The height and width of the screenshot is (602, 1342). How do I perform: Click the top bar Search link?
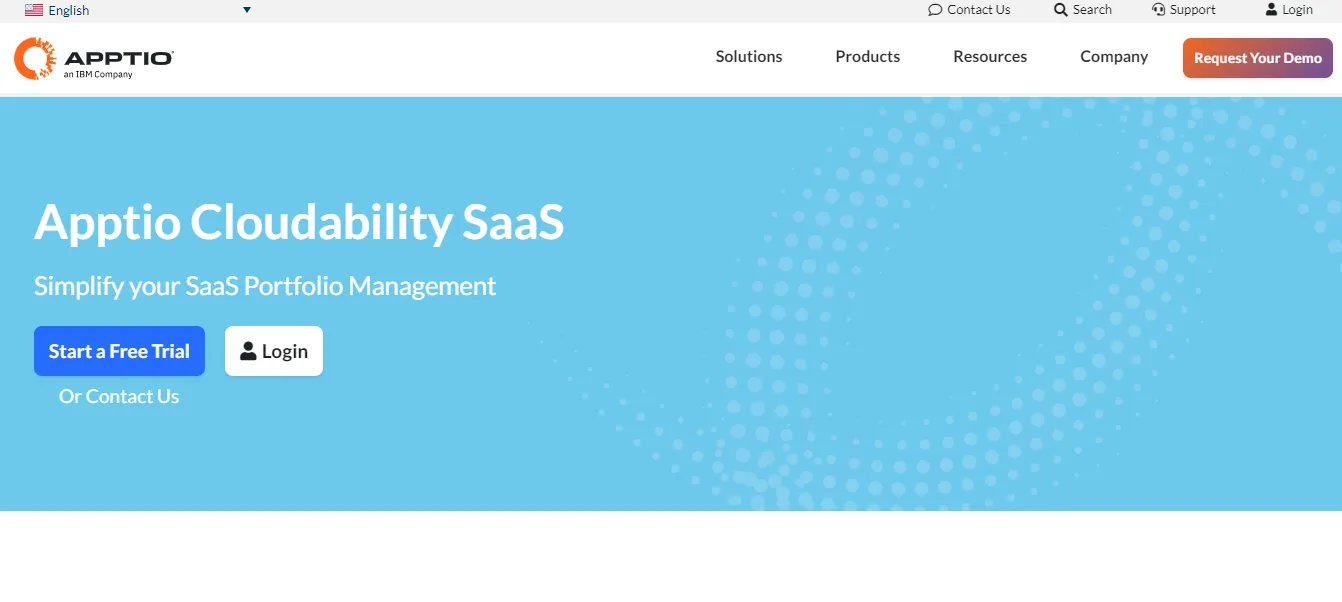(1083, 10)
